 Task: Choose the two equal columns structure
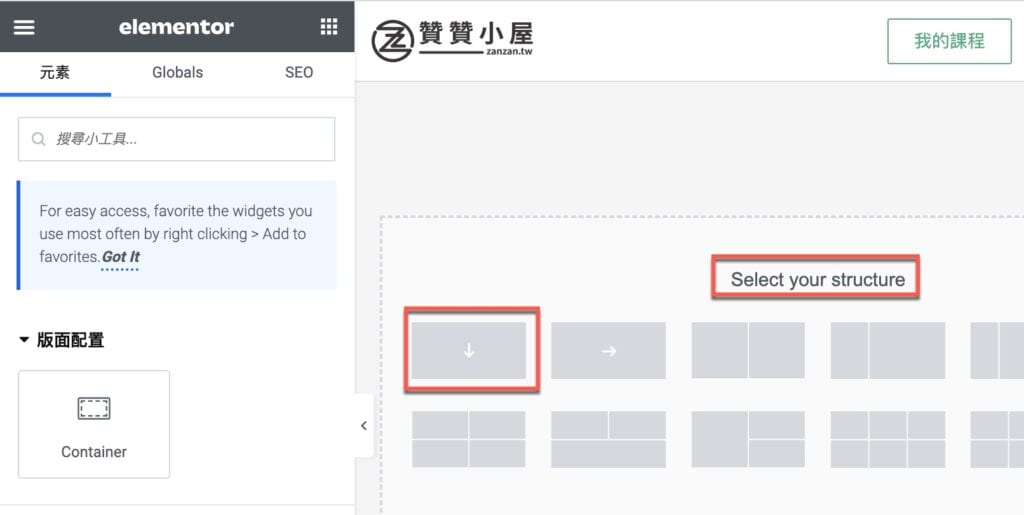(748, 351)
